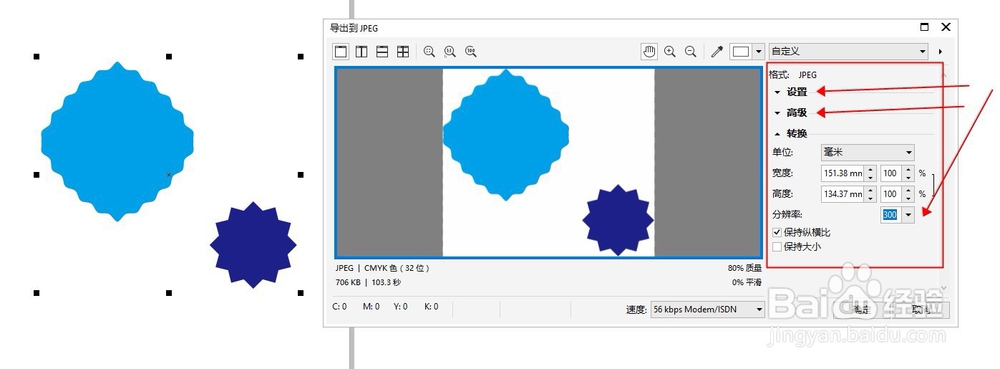The image size is (1000, 369).
Task: Close the 导出到 JPEG dialog
Action: click(x=946, y=27)
